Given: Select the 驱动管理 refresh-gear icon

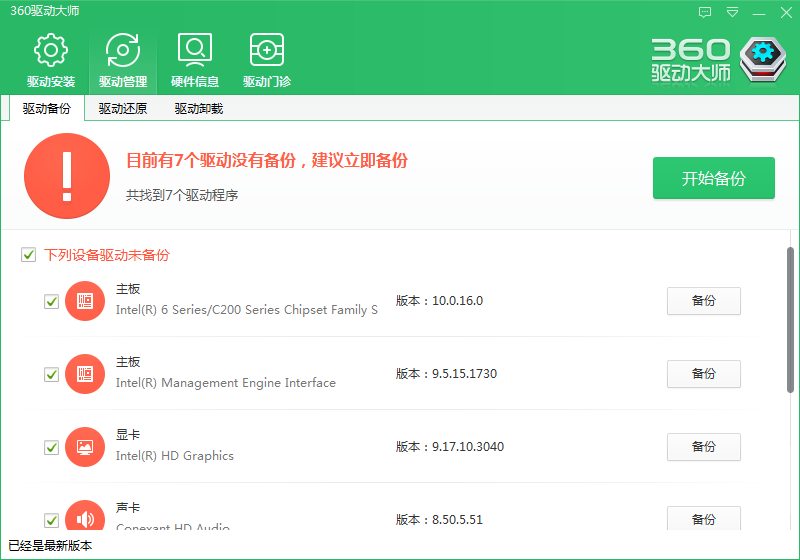Looking at the screenshot, I should pyautogui.click(x=123, y=50).
